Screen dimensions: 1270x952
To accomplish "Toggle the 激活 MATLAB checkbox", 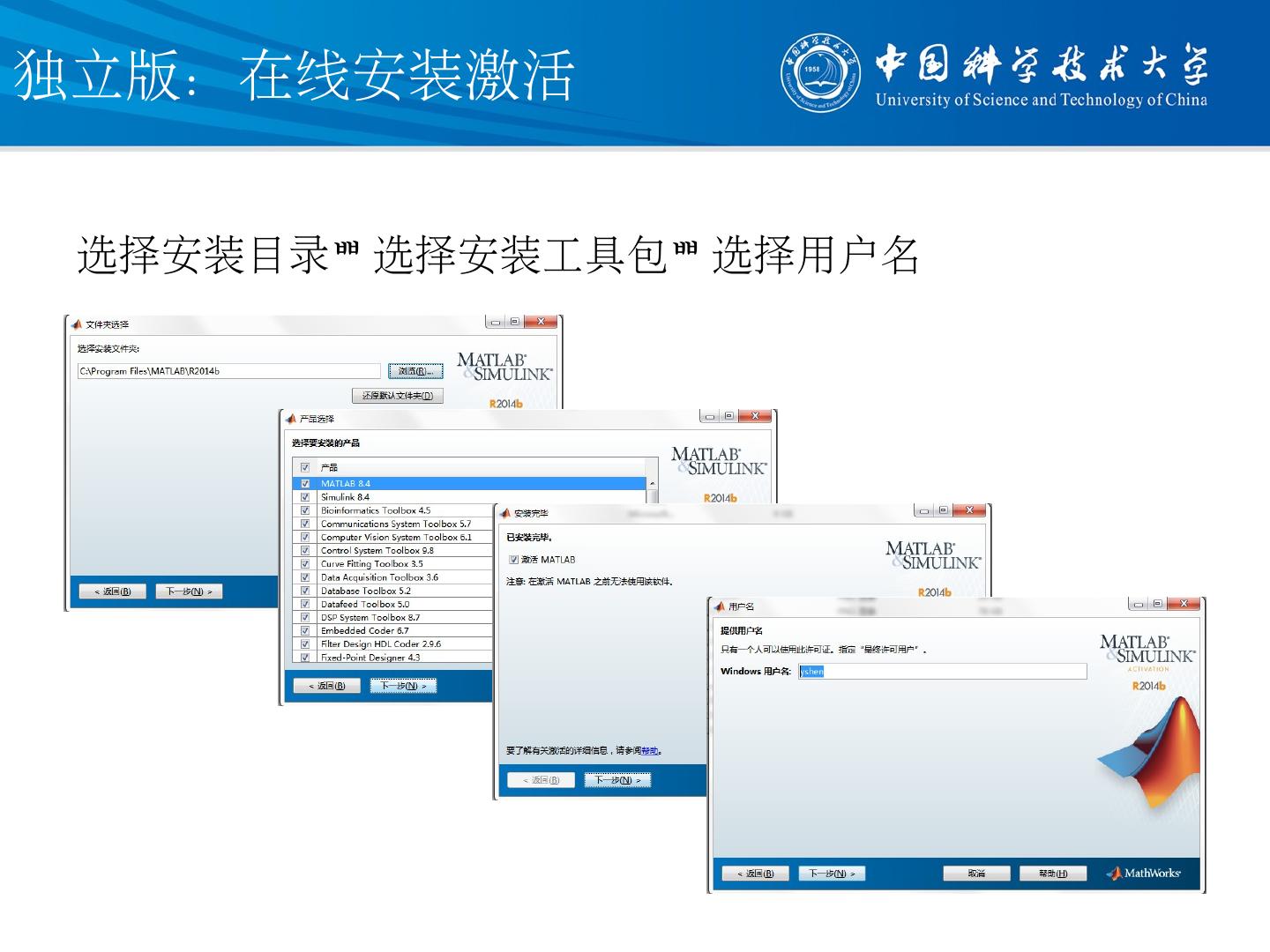I will coord(513,560).
